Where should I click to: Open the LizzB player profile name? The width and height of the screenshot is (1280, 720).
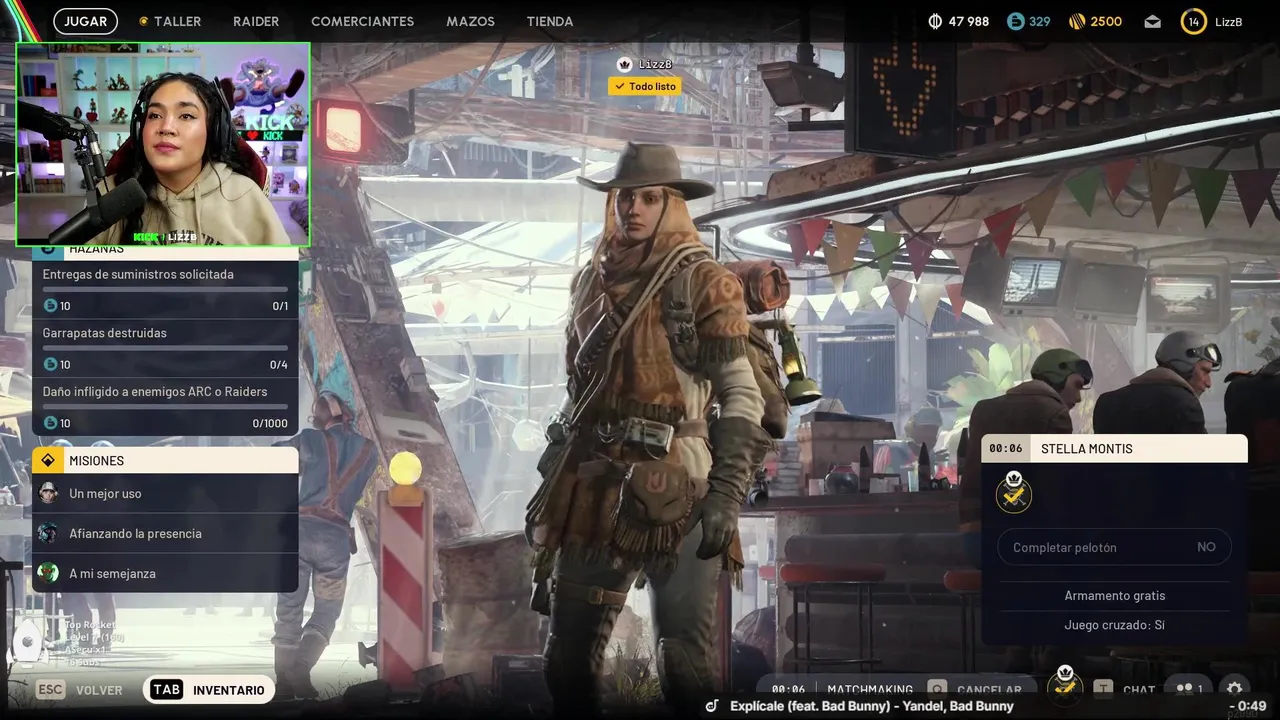[1228, 22]
